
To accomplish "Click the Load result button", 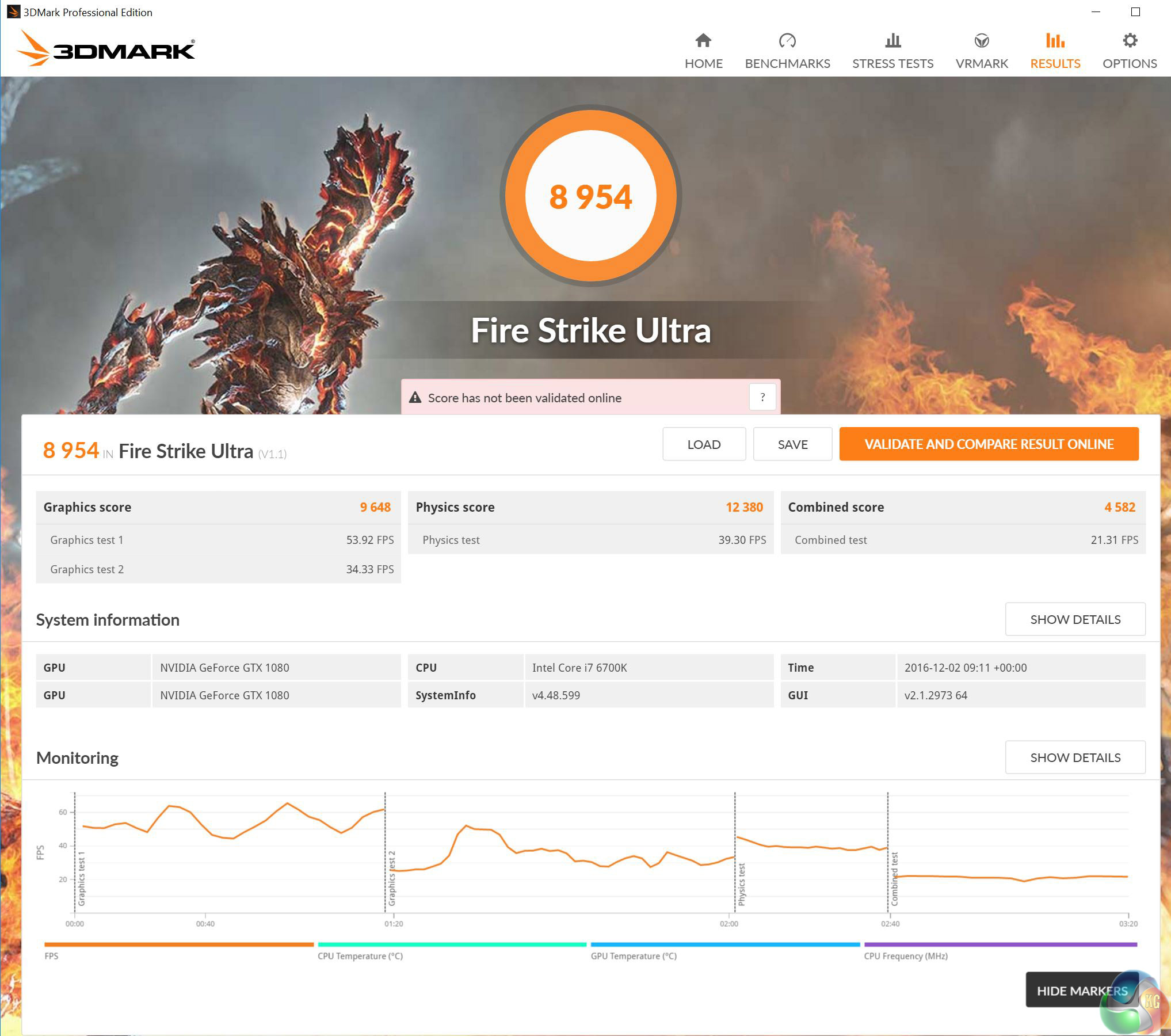I will [x=704, y=444].
